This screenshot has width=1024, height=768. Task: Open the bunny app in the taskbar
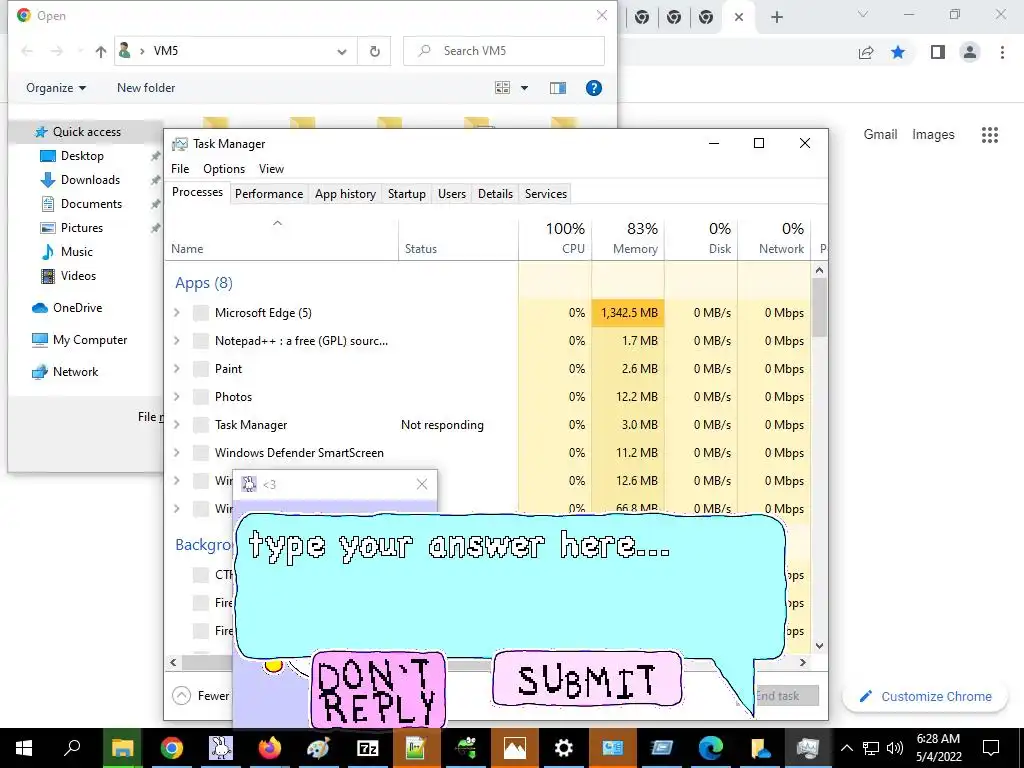(221, 748)
